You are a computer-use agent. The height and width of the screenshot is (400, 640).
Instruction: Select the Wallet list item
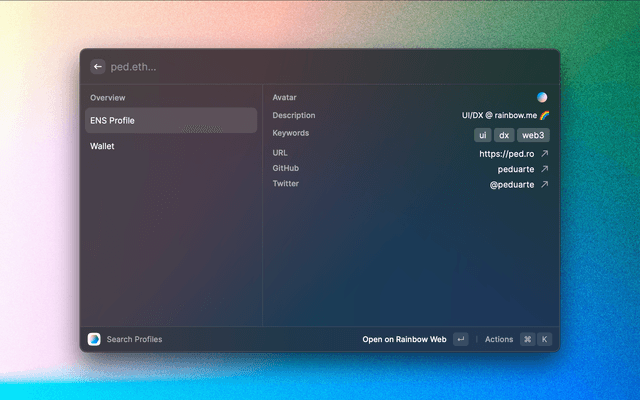click(x=170, y=146)
